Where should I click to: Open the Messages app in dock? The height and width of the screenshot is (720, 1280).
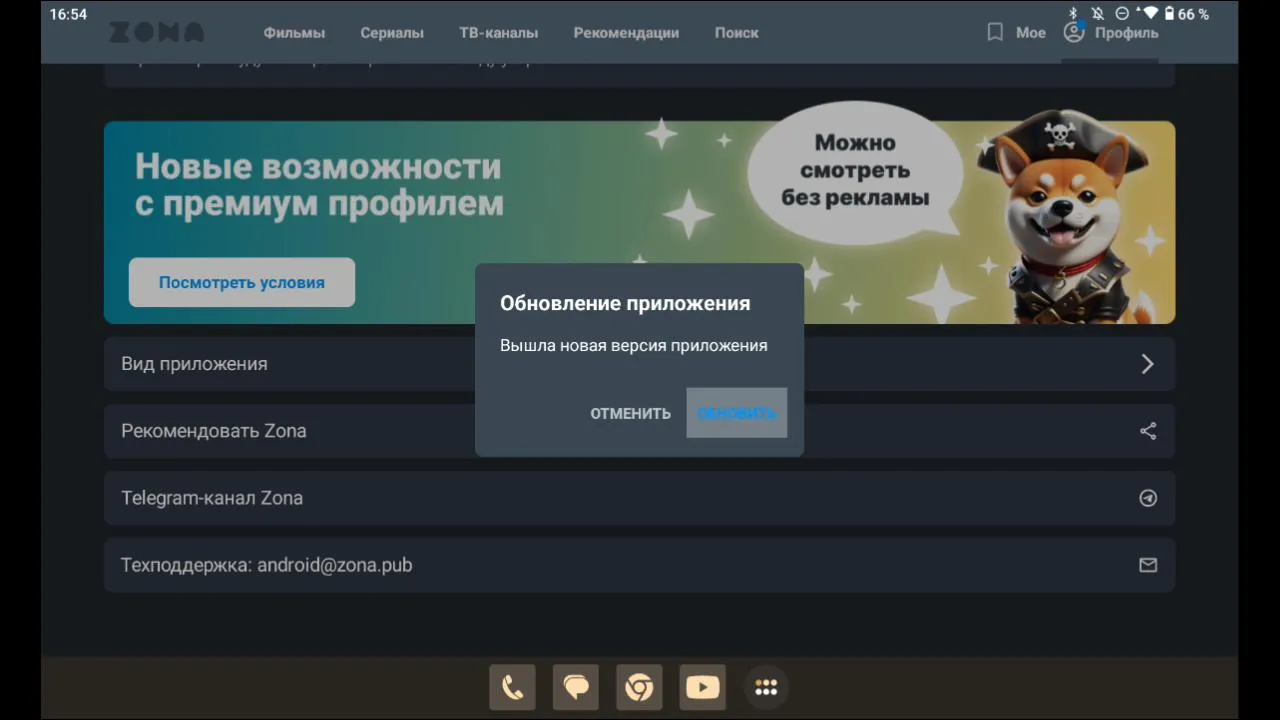tap(576, 687)
